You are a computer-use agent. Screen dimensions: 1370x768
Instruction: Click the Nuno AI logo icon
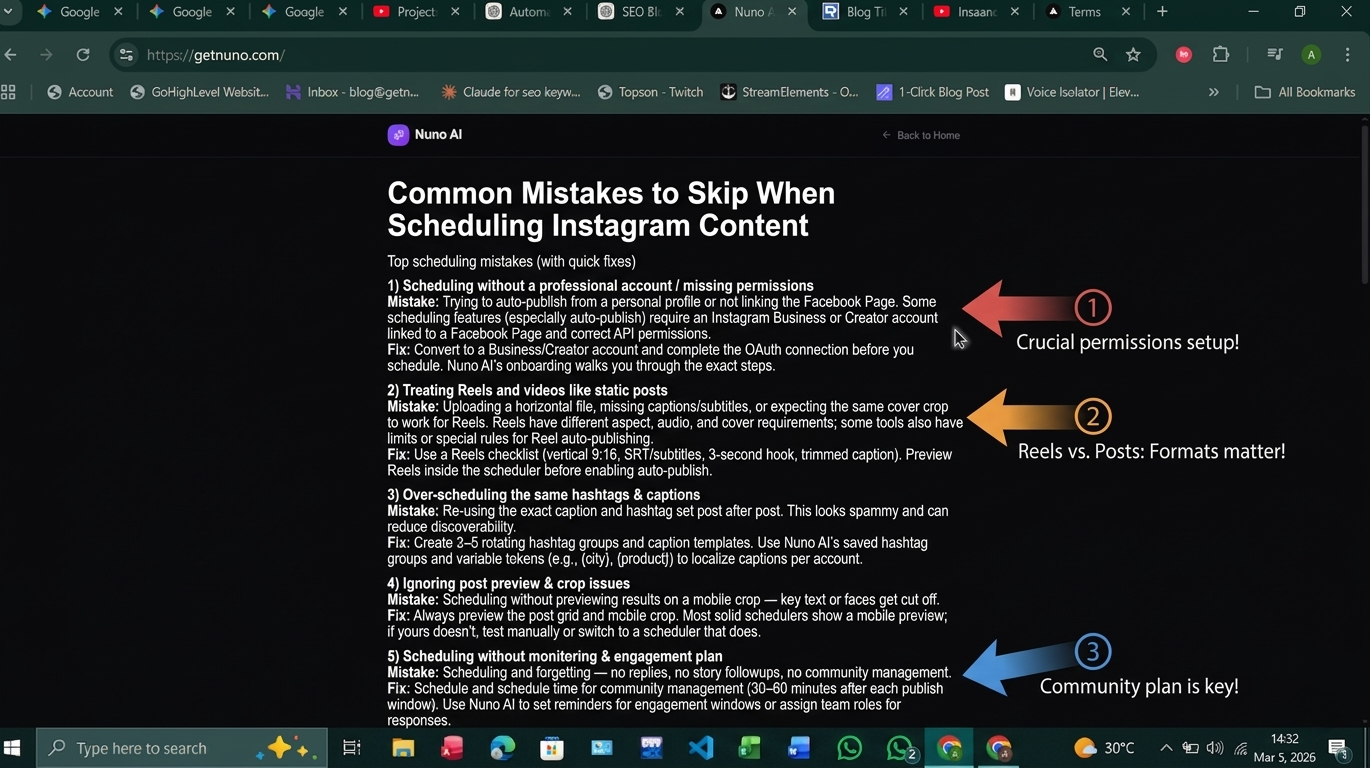click(398, 135)
